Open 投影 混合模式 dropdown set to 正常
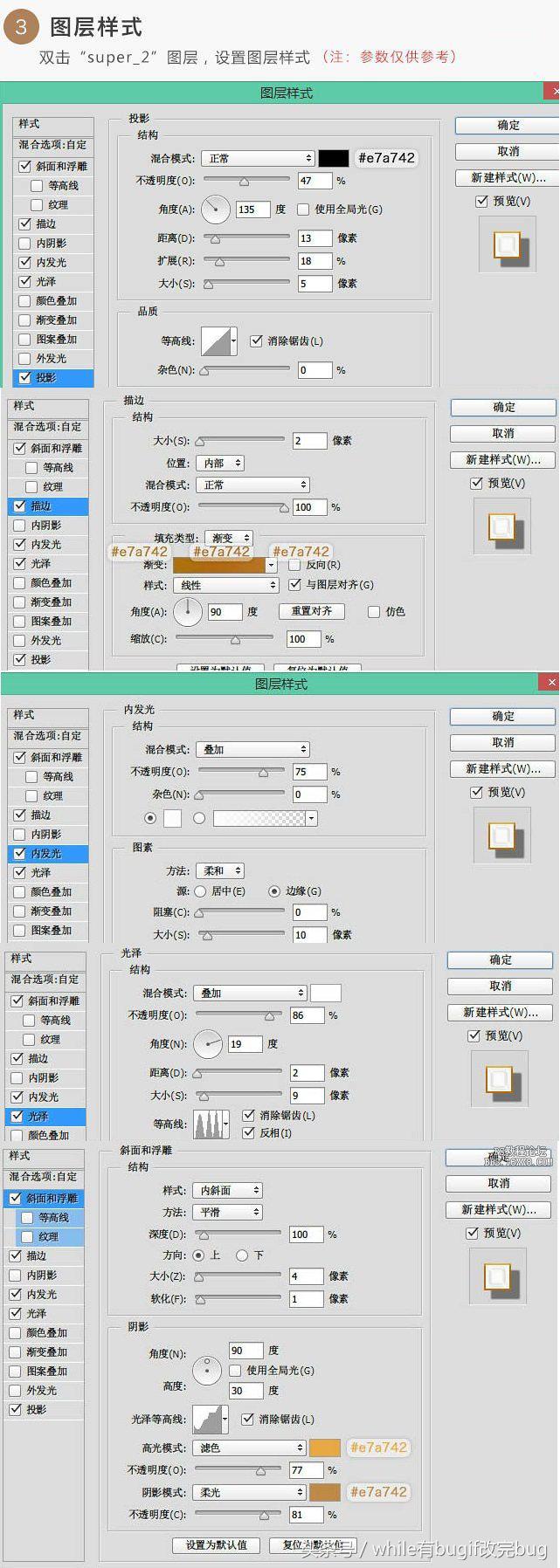The width and height of the screenshot is (560, 1568). [258, 158]
